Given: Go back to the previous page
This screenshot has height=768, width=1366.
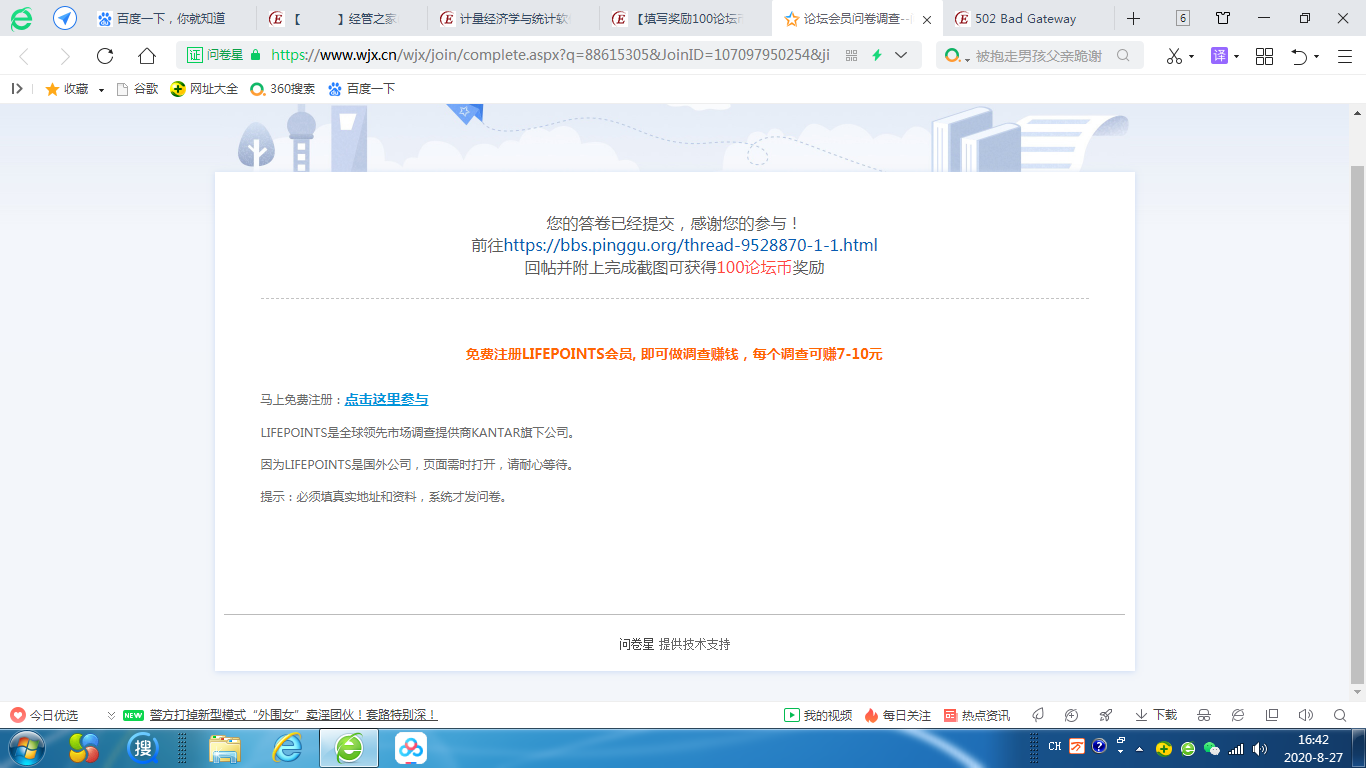Looking at the screenshot, I should pos(24,56).
